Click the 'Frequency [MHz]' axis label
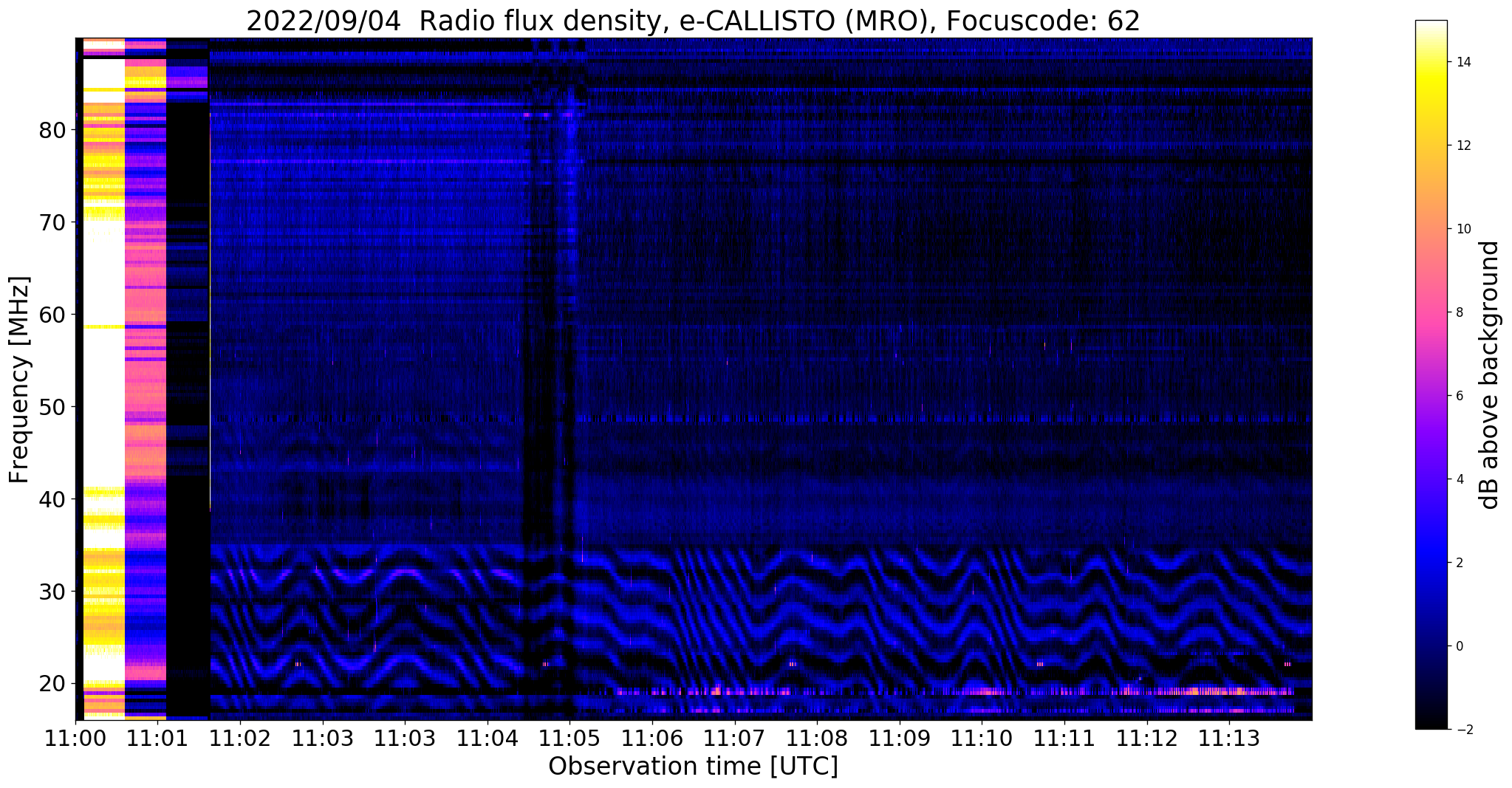Image resolution: width=1512 pixels, height=788 pixels. [x=20, y=380]
